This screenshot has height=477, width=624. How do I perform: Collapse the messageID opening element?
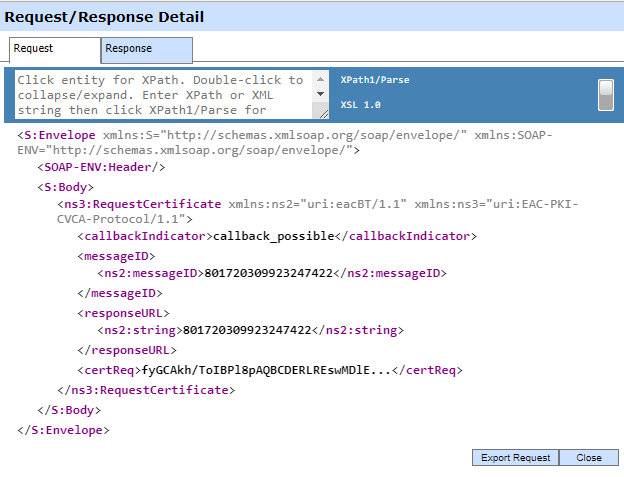click(116, 256)
